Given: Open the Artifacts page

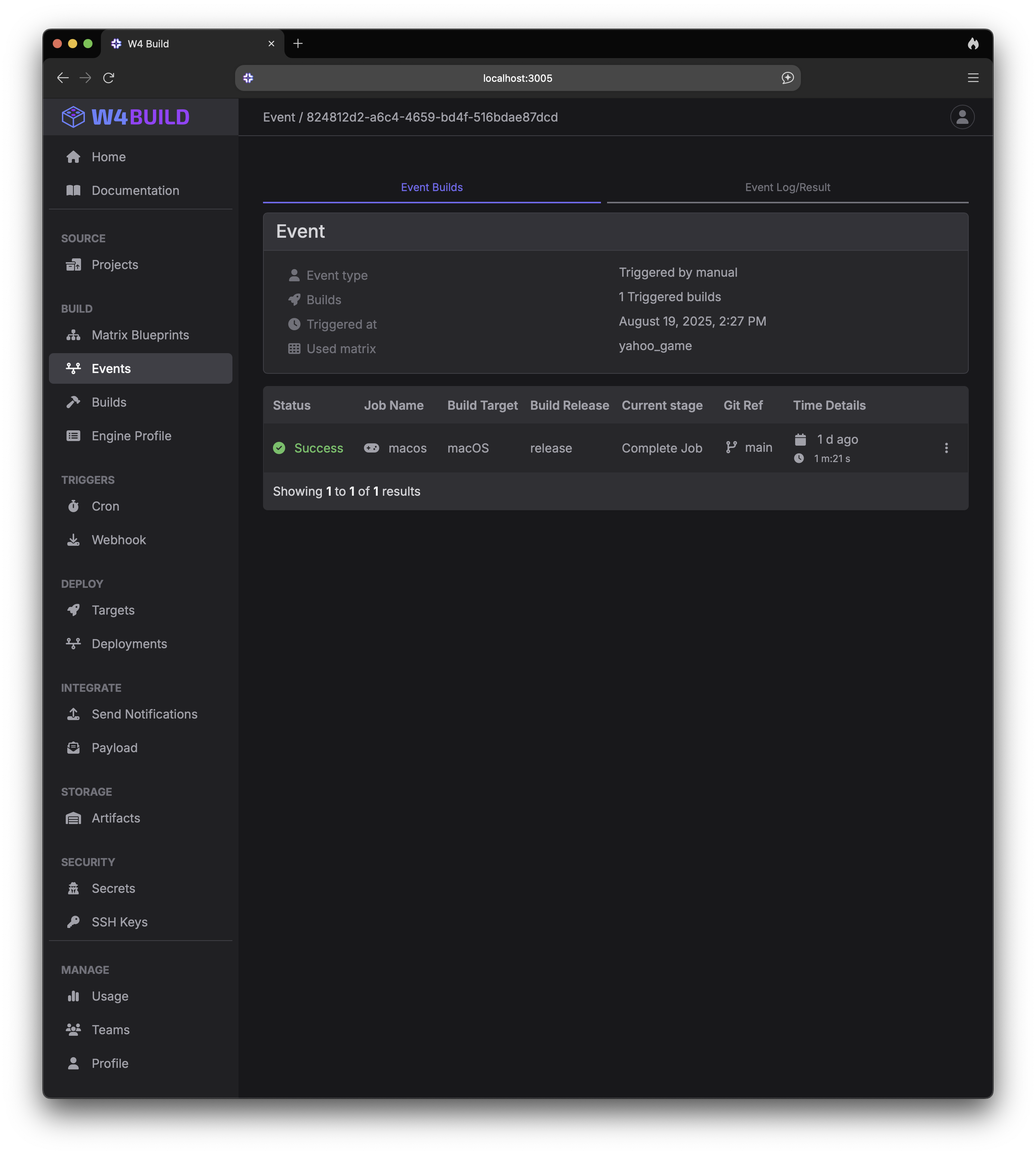Looking at the screenshot, I should (x=141, y=818).
